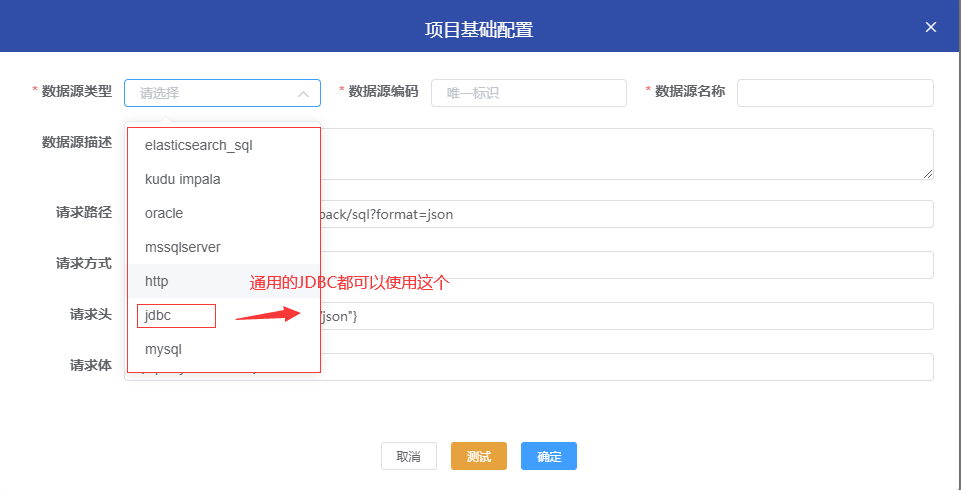Collapse the 数据源类型 dropdown arrow
Image resolution: width=961 pixels, height=490 pixels.
pyautogui.click(x=303, y=93)
